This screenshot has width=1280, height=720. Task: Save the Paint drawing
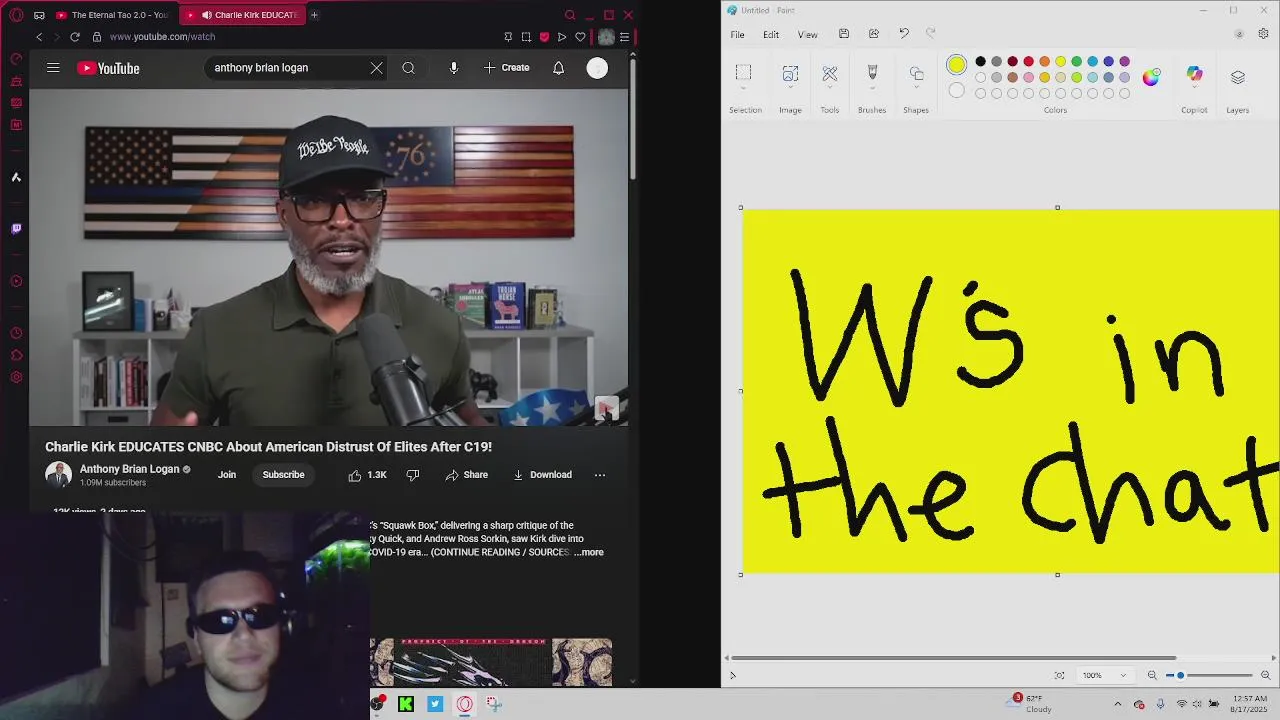(x=844, y=34)
